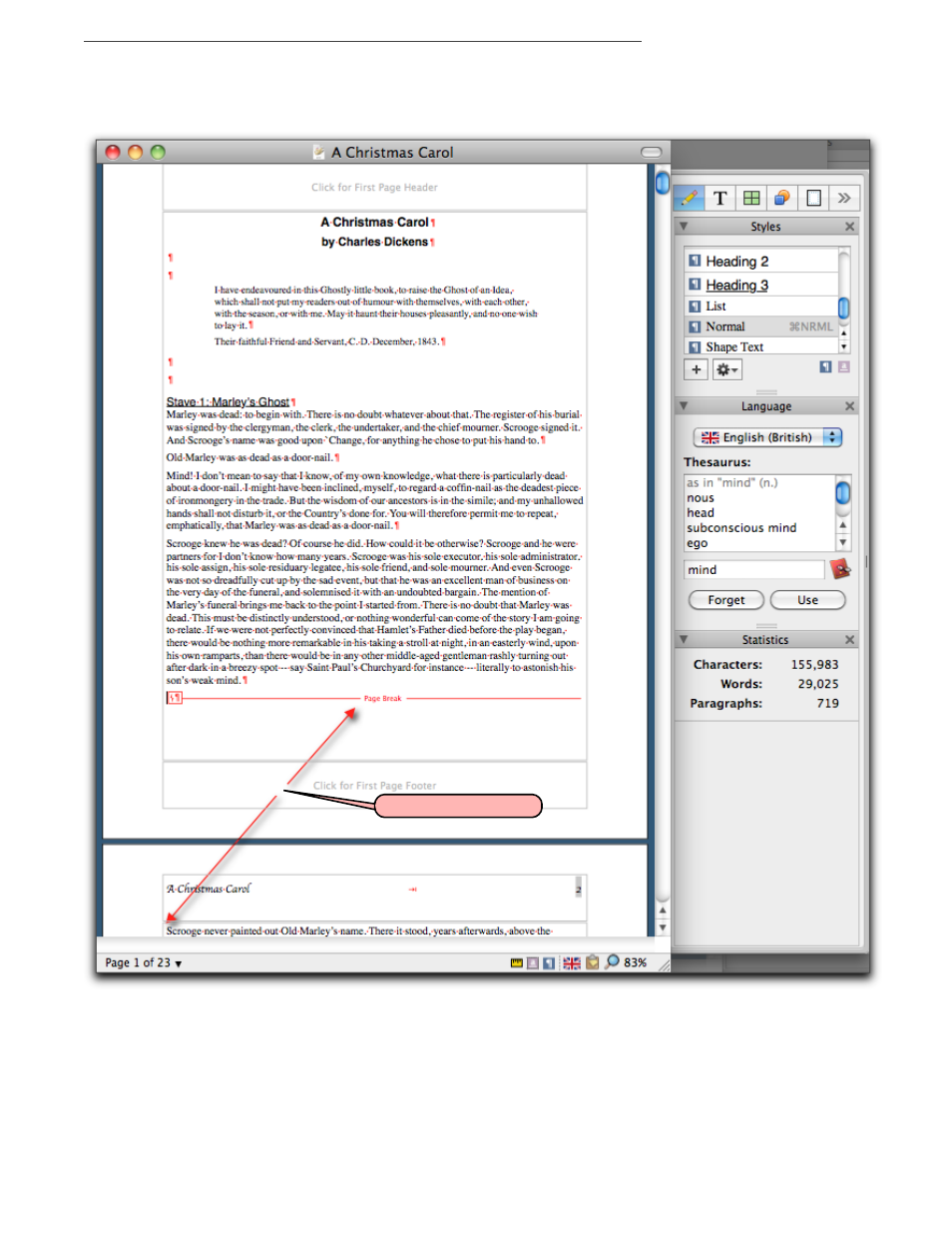
Task: Click status bar ruler icon
Action: click(517, 963)
